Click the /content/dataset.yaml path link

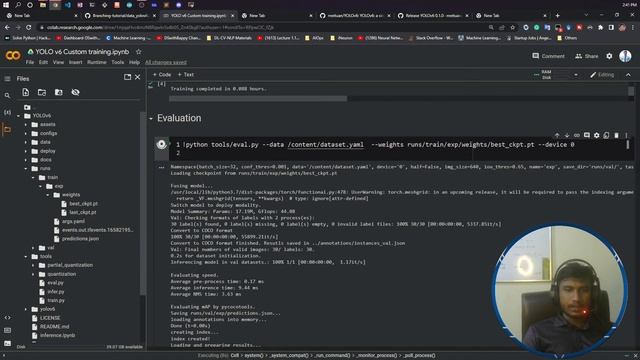pos(325,144)
